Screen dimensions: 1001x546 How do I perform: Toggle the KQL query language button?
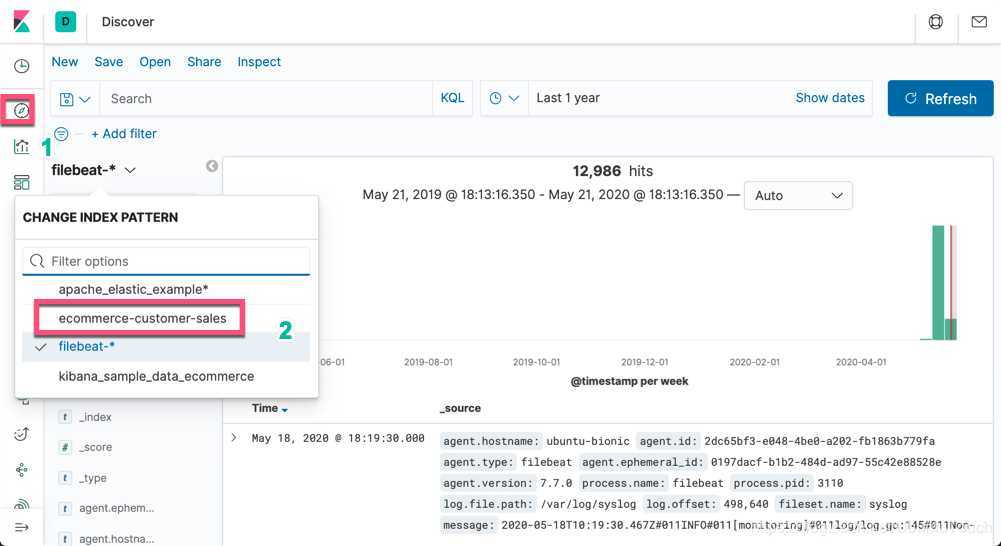[x=453, y=98]
